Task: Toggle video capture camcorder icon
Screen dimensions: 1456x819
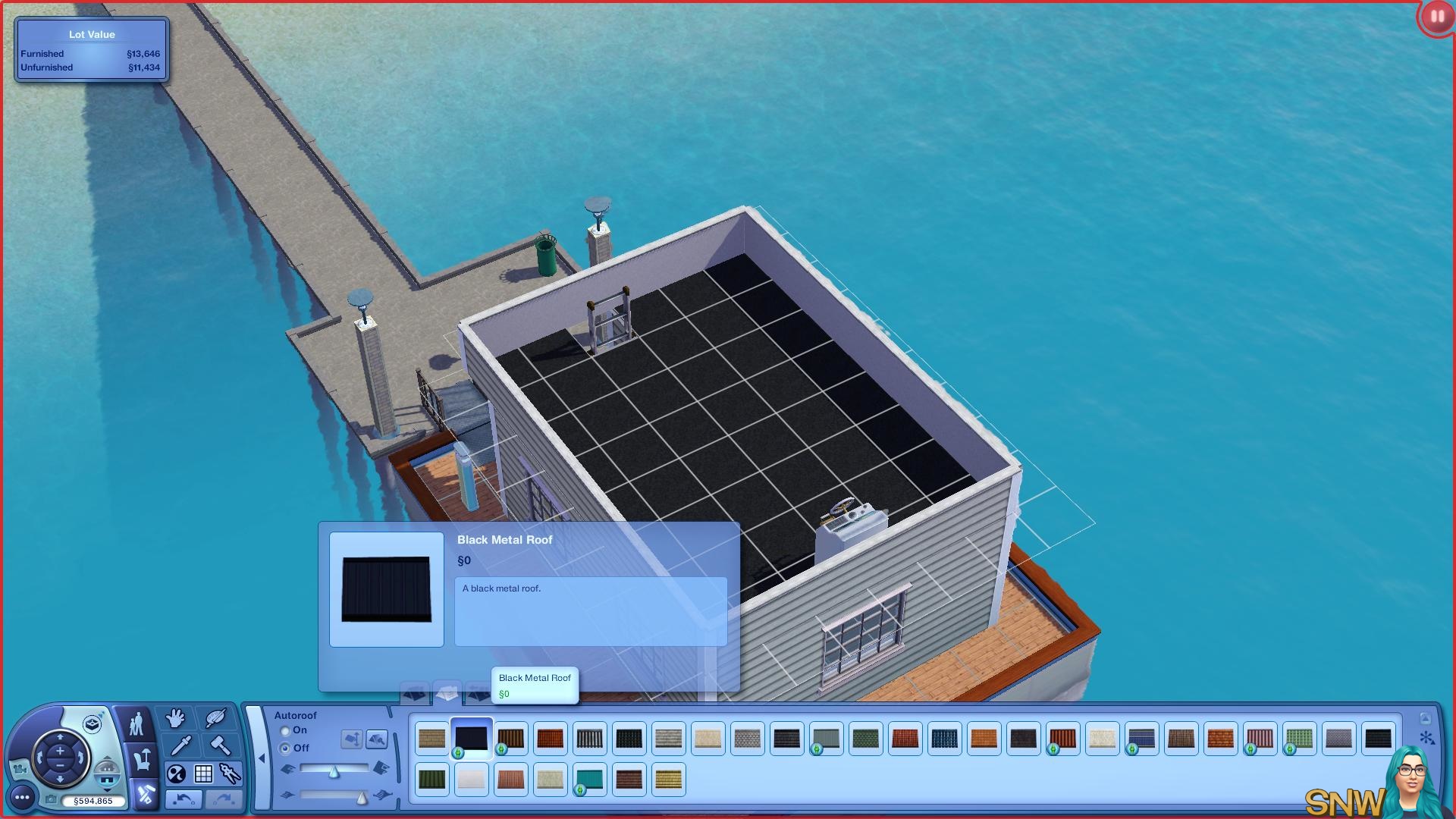Action: coord(19,769)
